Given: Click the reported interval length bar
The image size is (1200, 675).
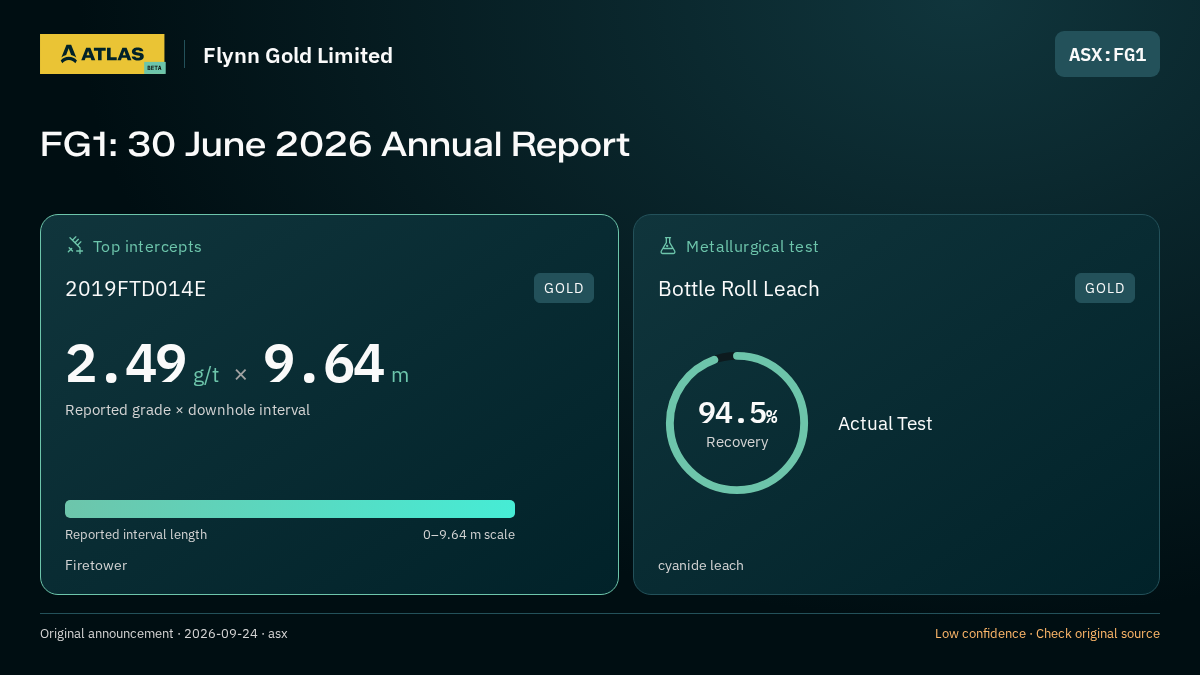Looking at the screenshot, I should click(x=290, y=509).
